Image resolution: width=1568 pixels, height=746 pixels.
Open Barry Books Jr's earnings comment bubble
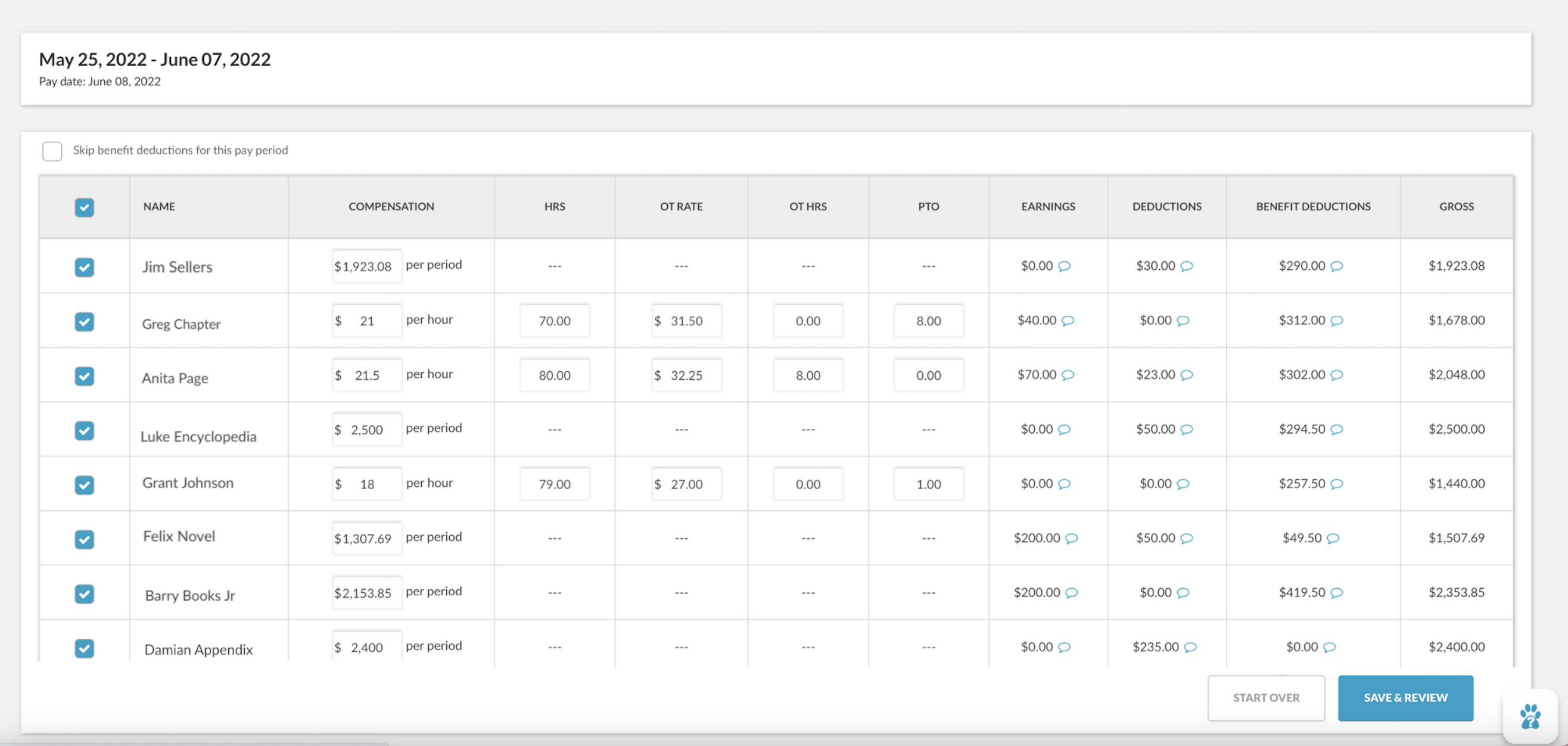click(1071, 592)
